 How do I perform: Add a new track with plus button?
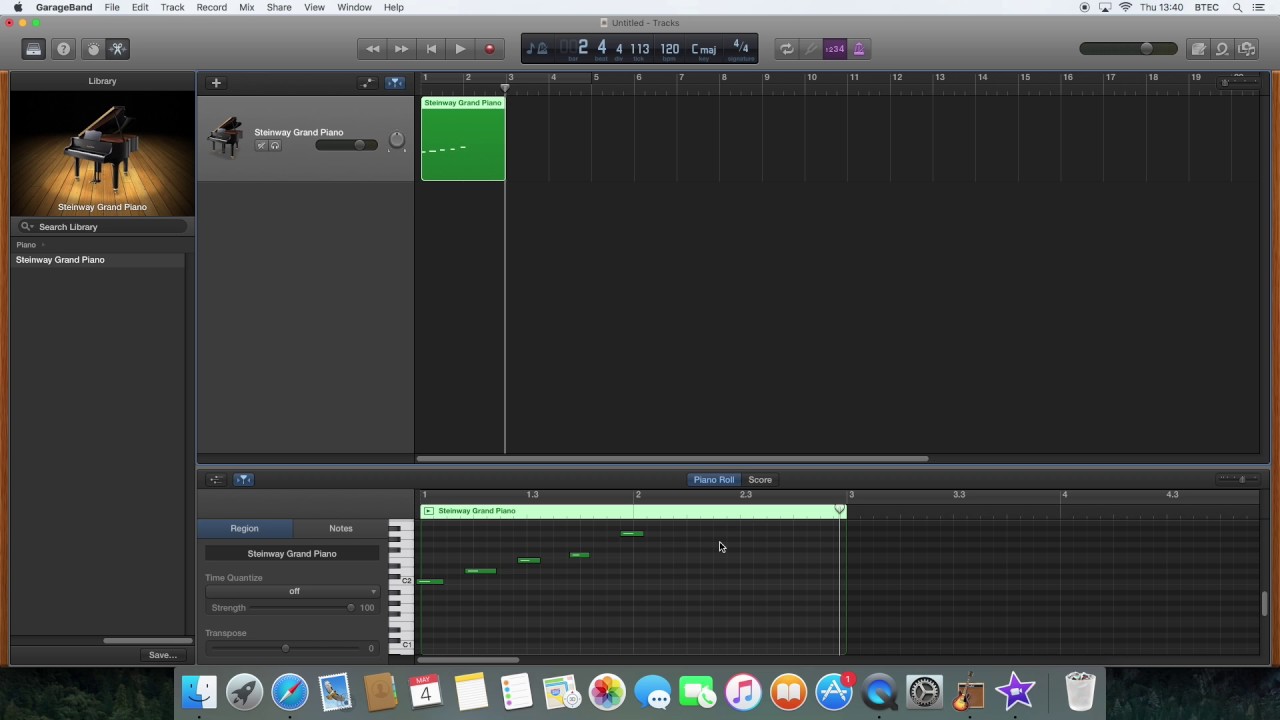216,83
